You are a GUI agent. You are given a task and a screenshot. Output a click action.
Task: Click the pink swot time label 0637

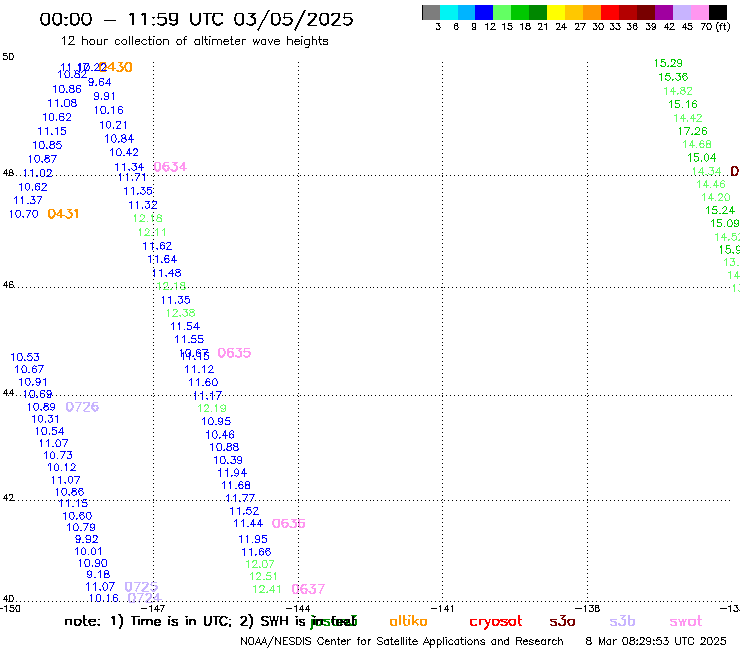[308, 589]
